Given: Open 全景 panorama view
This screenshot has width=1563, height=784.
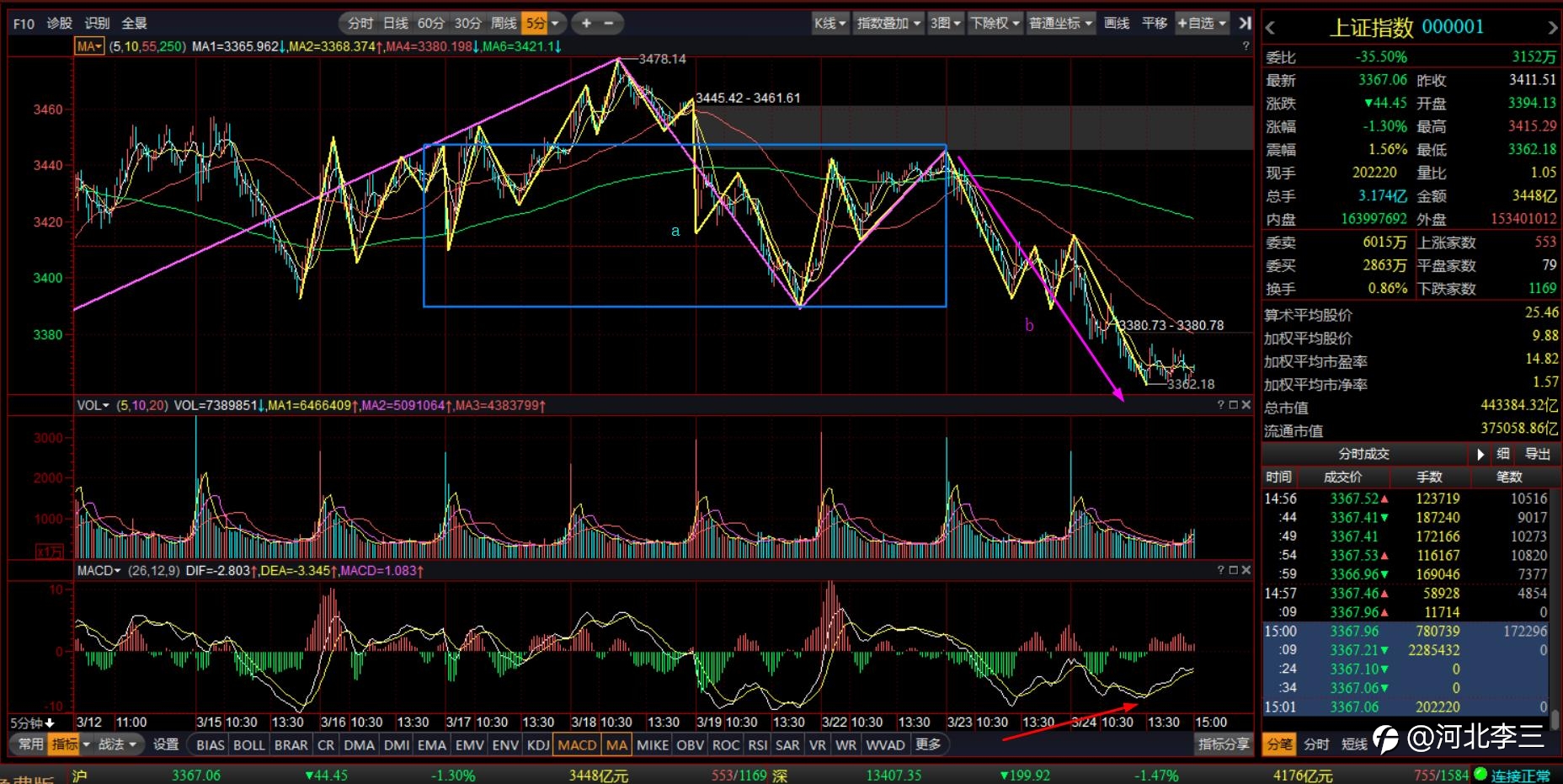Looking at the screenshot, I should [134, 24].
